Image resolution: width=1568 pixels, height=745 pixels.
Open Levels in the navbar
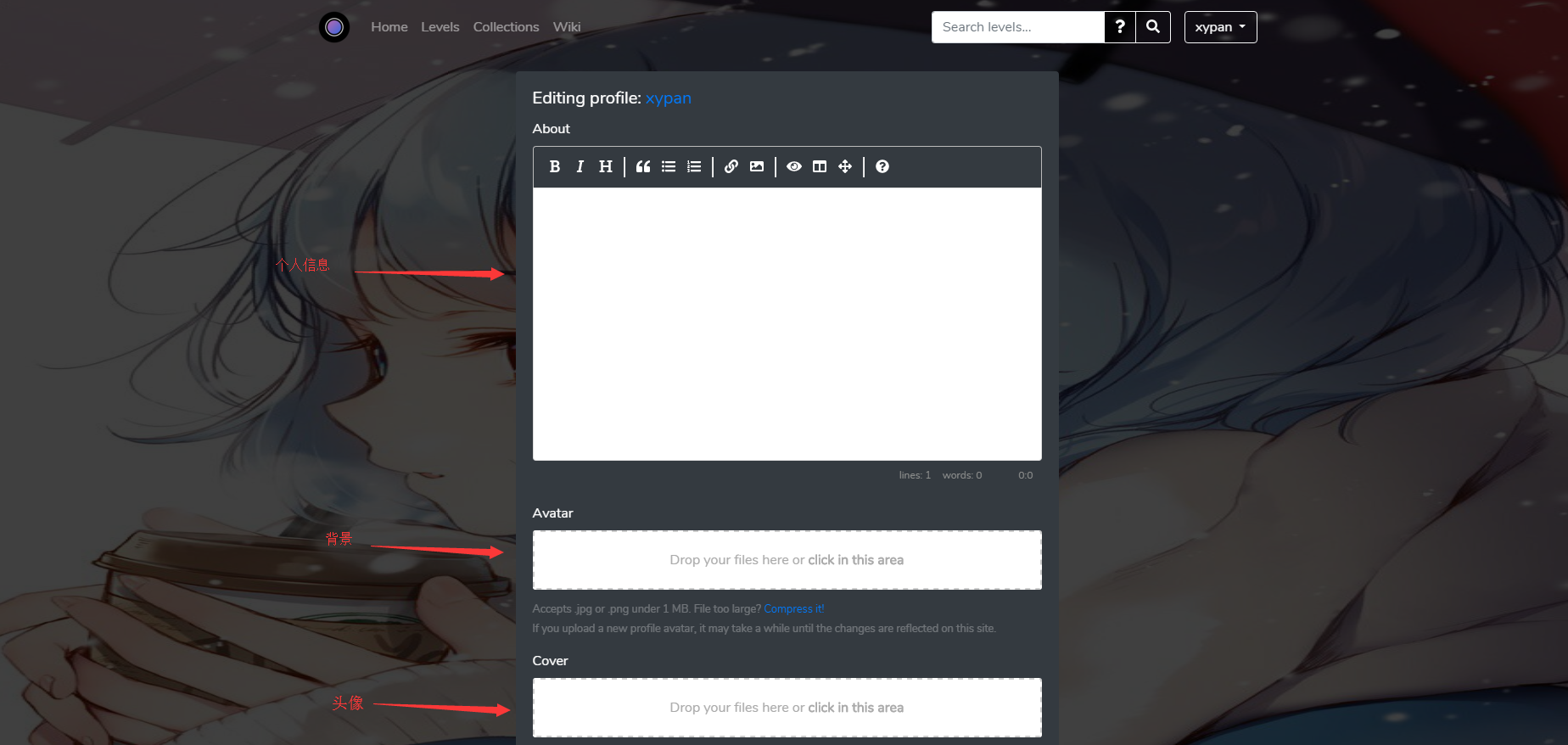[440, 27]
